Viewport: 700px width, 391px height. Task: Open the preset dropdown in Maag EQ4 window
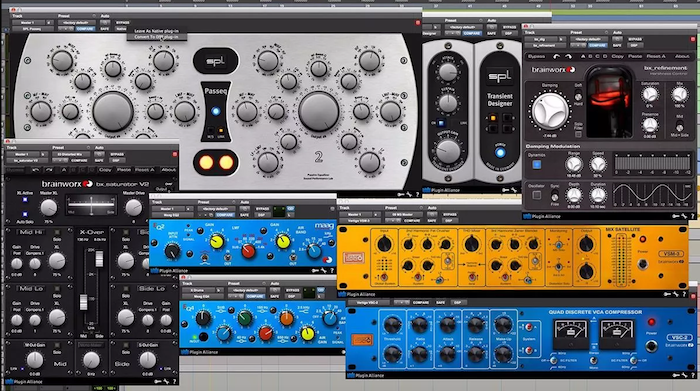pyautogui.click(x=246, y=290)
